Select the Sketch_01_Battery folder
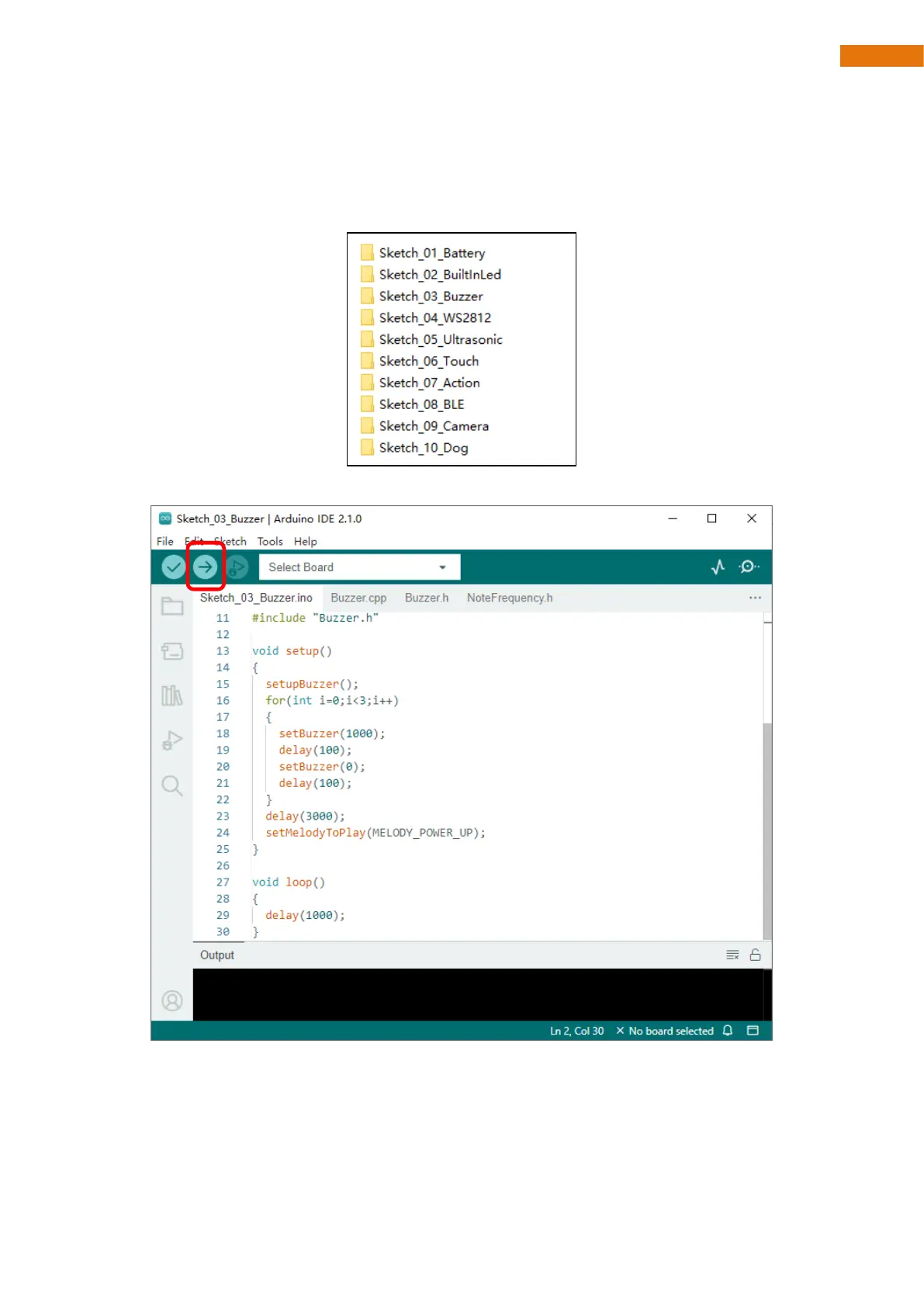The width and height of the screenshot is (924, 1307). click(424, 253)
